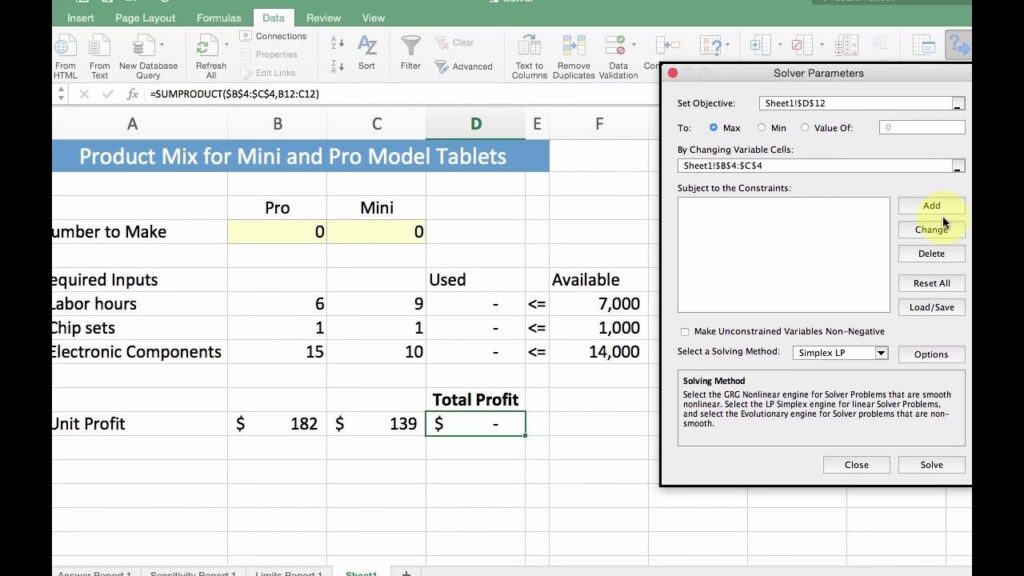Click the Set Objective range selector button
This screenshot has width=1024, height=576.
pyautogui.click(x=958, y=104)
